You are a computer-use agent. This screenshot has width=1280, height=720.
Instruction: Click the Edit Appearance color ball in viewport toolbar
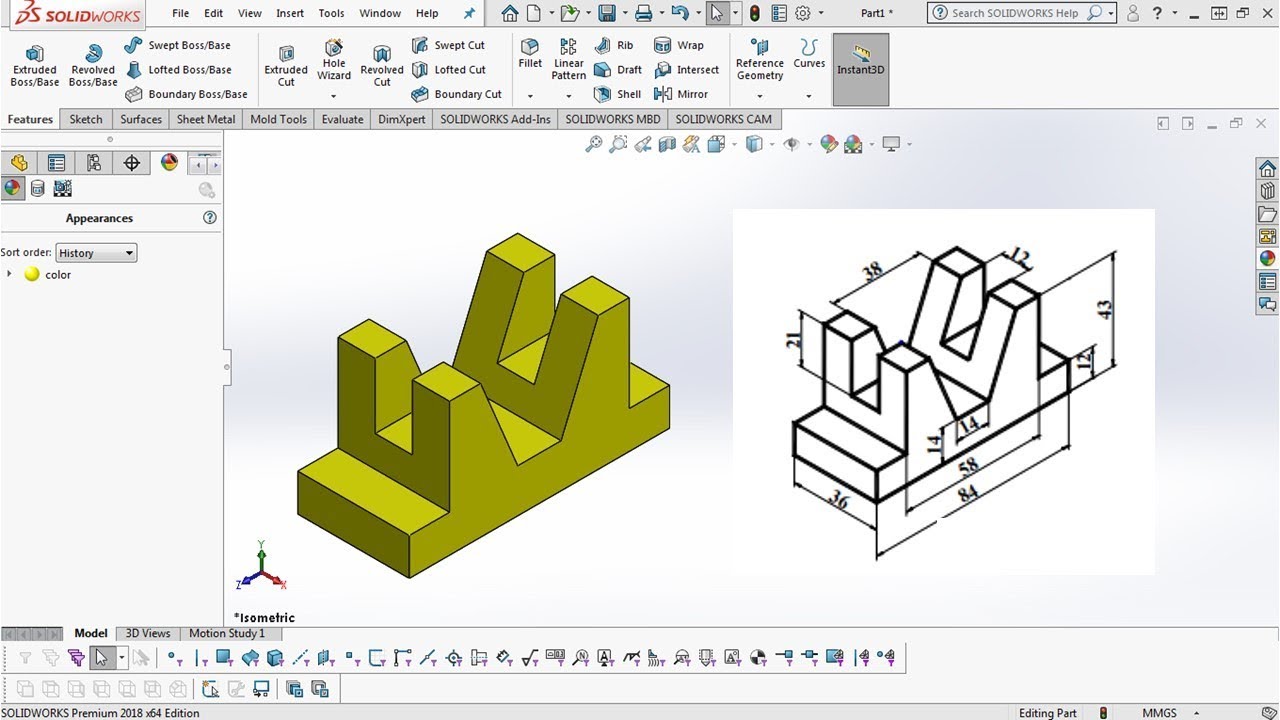[x=829, y=144]
